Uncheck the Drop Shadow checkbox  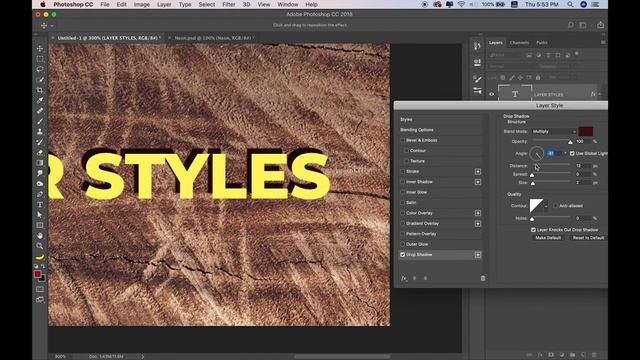tap(402, 255)
